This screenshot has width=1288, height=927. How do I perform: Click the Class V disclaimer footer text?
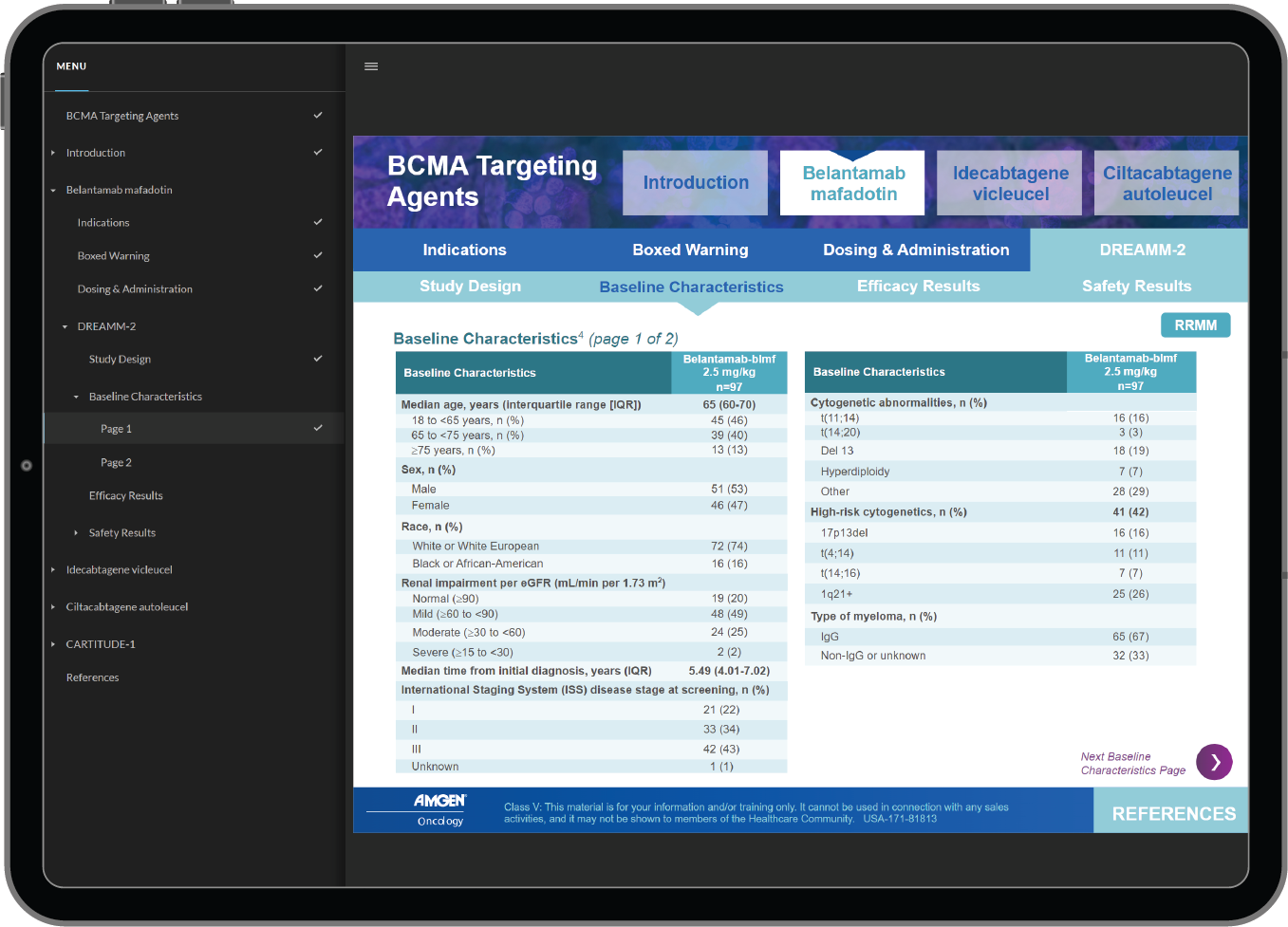click(756, 813)
